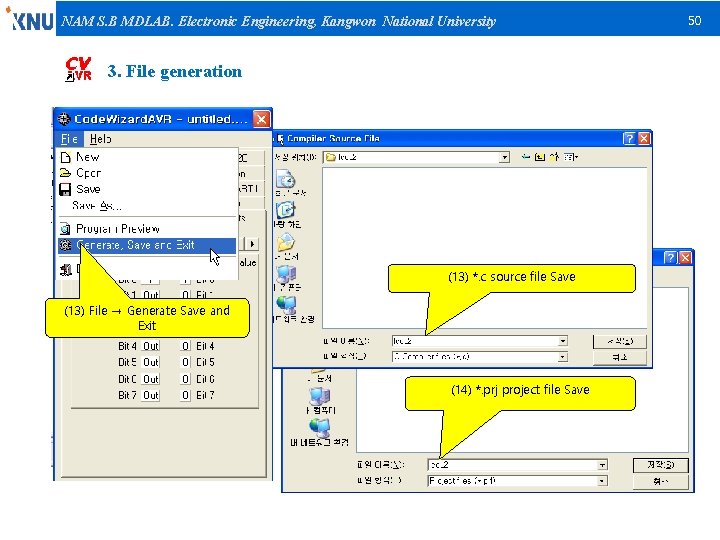Open the File menu in CodeWizardAVR
The image size is (720, 540).
point(69,139)
